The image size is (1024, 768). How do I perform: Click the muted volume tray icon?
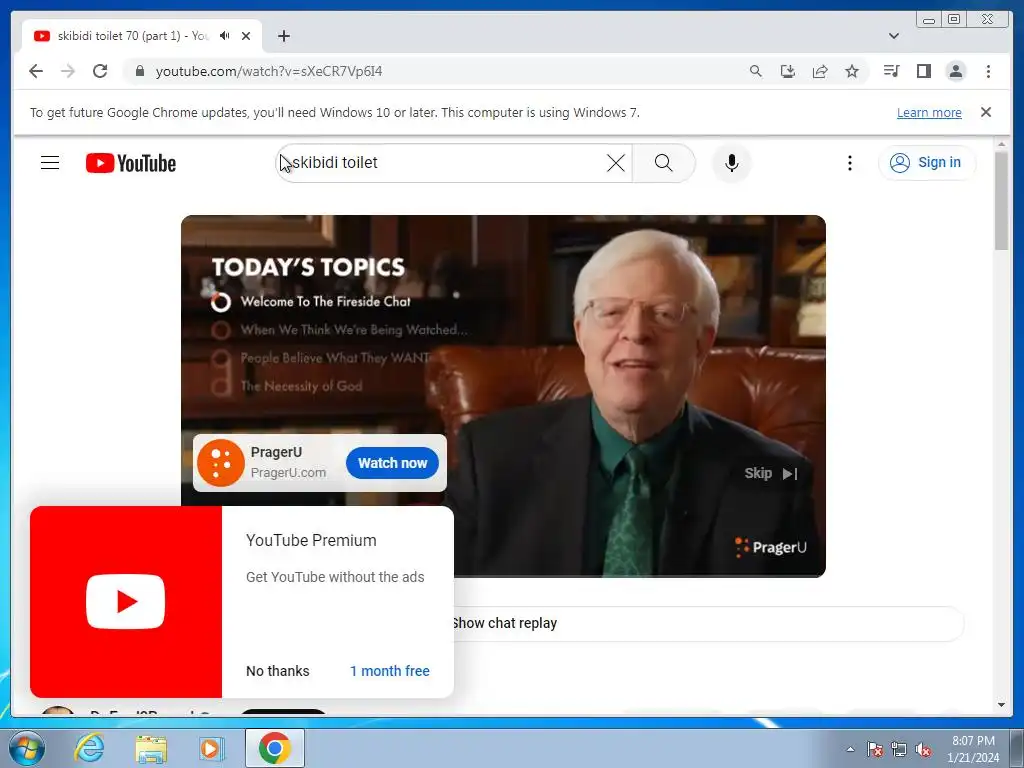[x=923, y=749]
